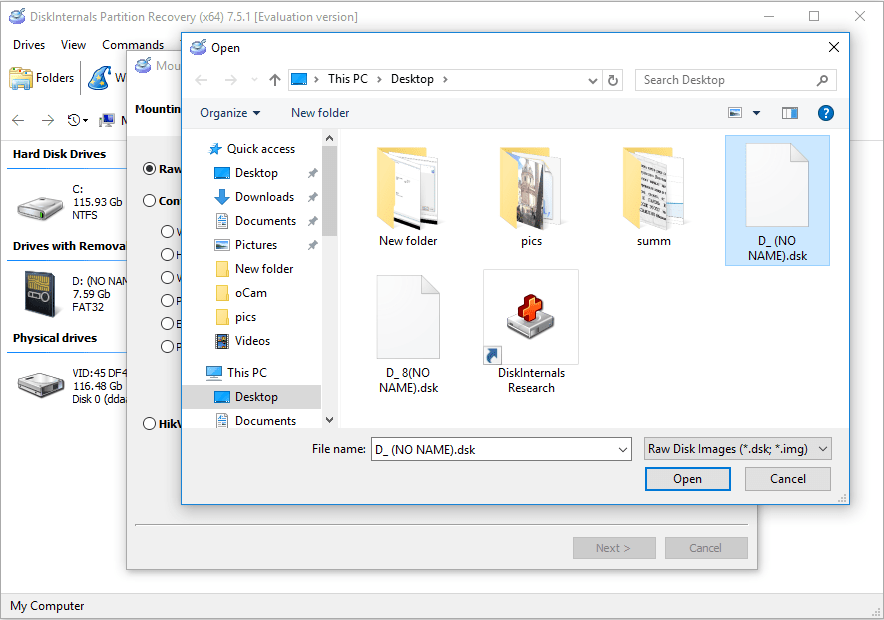
Task: Click the Help question mark icon
Action: click(825, 113)
